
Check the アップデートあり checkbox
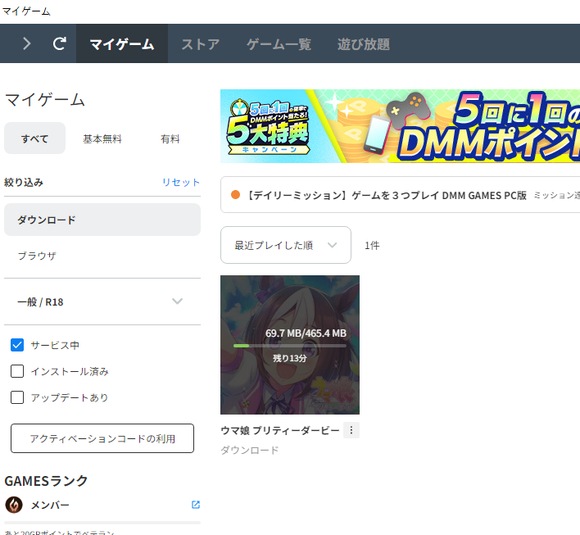pyautogui.click(x=17, y=397)
